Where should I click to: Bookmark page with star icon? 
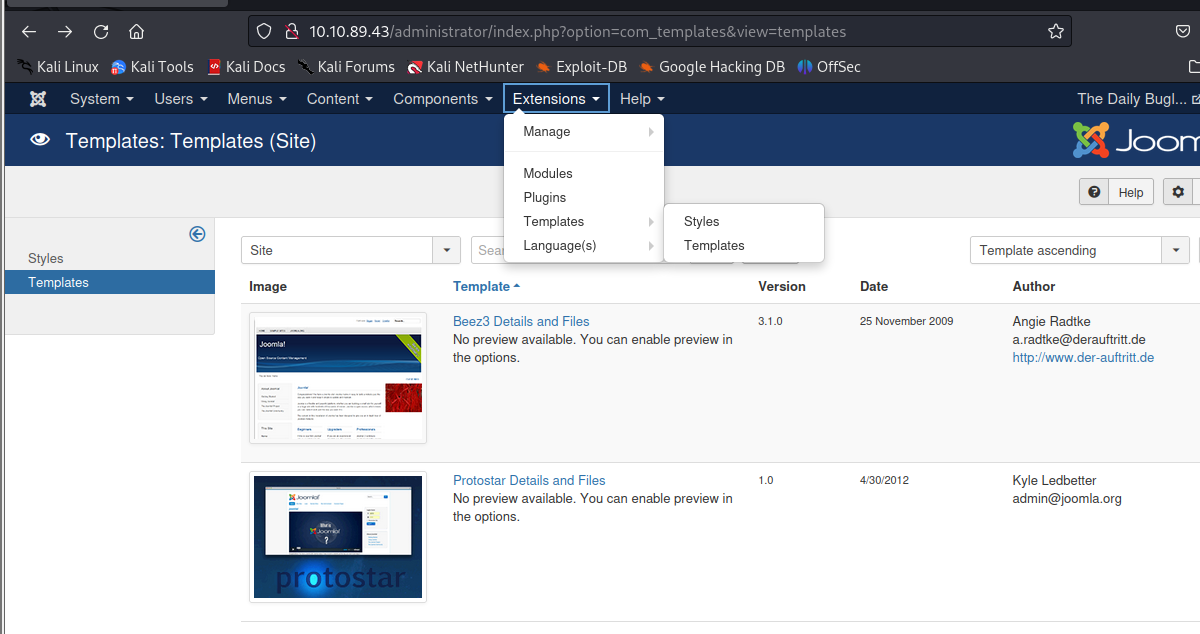[1056, 31]
